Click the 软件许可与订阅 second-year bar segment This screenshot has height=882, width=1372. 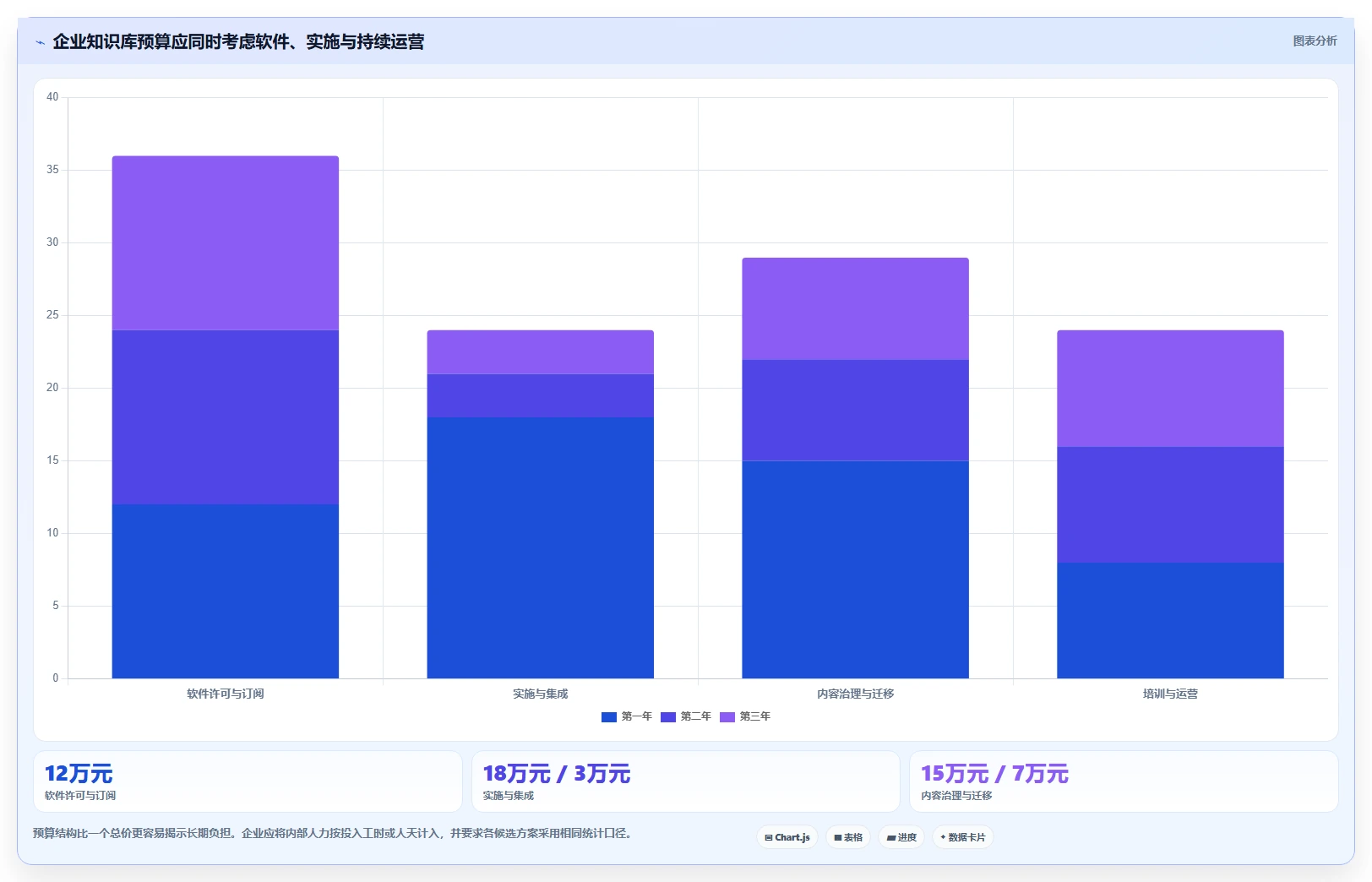[x=226, y=417]
